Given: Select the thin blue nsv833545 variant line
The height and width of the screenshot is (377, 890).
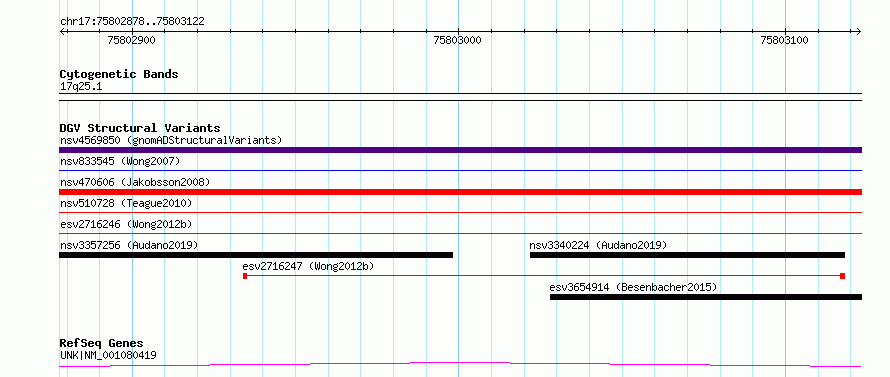Looking at the screenshot, I should 460,170.
